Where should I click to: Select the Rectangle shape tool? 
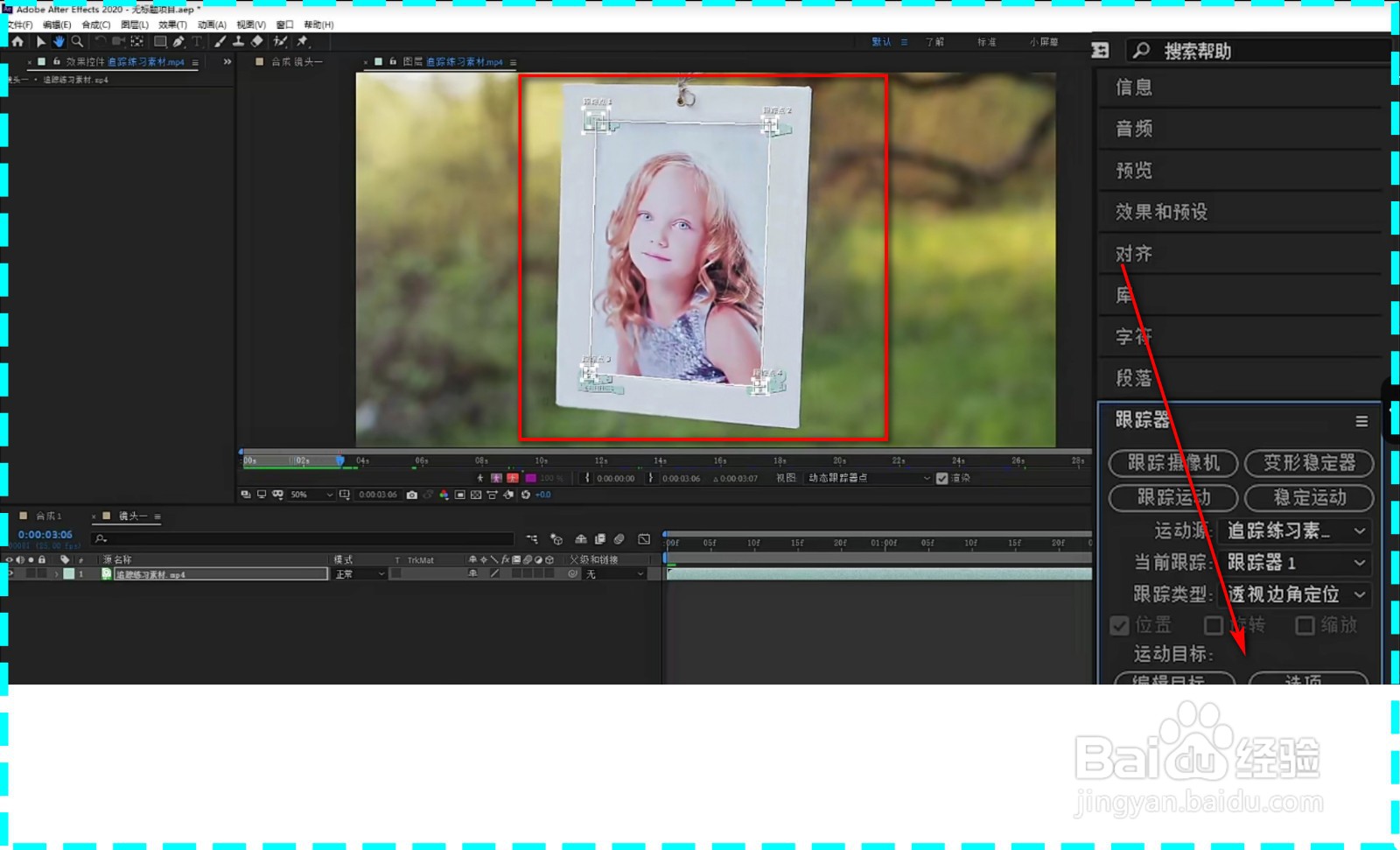pos(160,41)
